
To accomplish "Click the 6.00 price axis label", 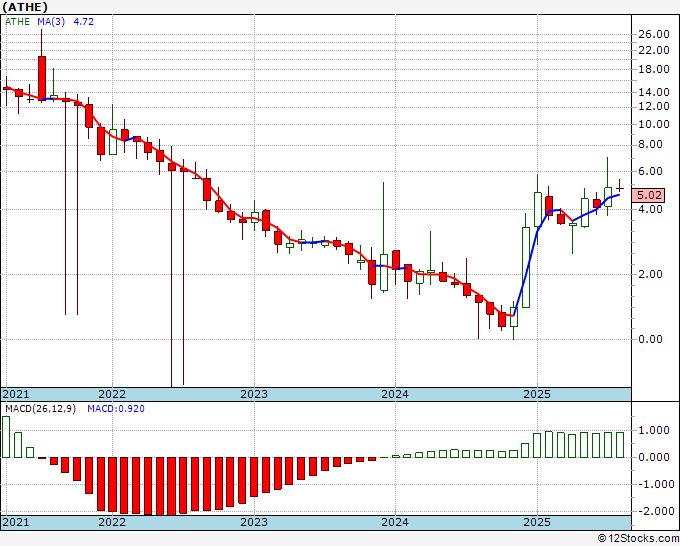I will coord(651,171).
